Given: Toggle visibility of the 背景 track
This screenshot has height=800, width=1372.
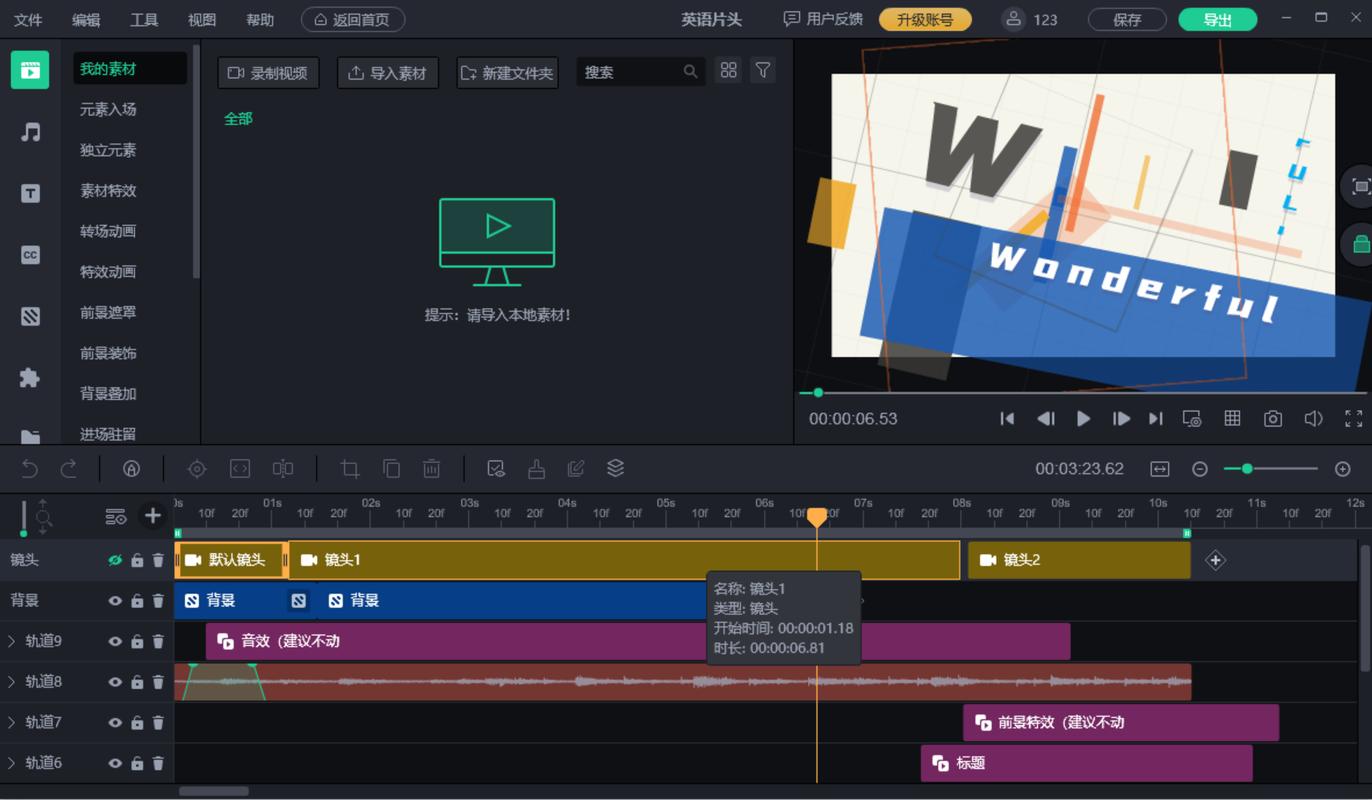Looking at the screenshot, I should coord(115,600).
